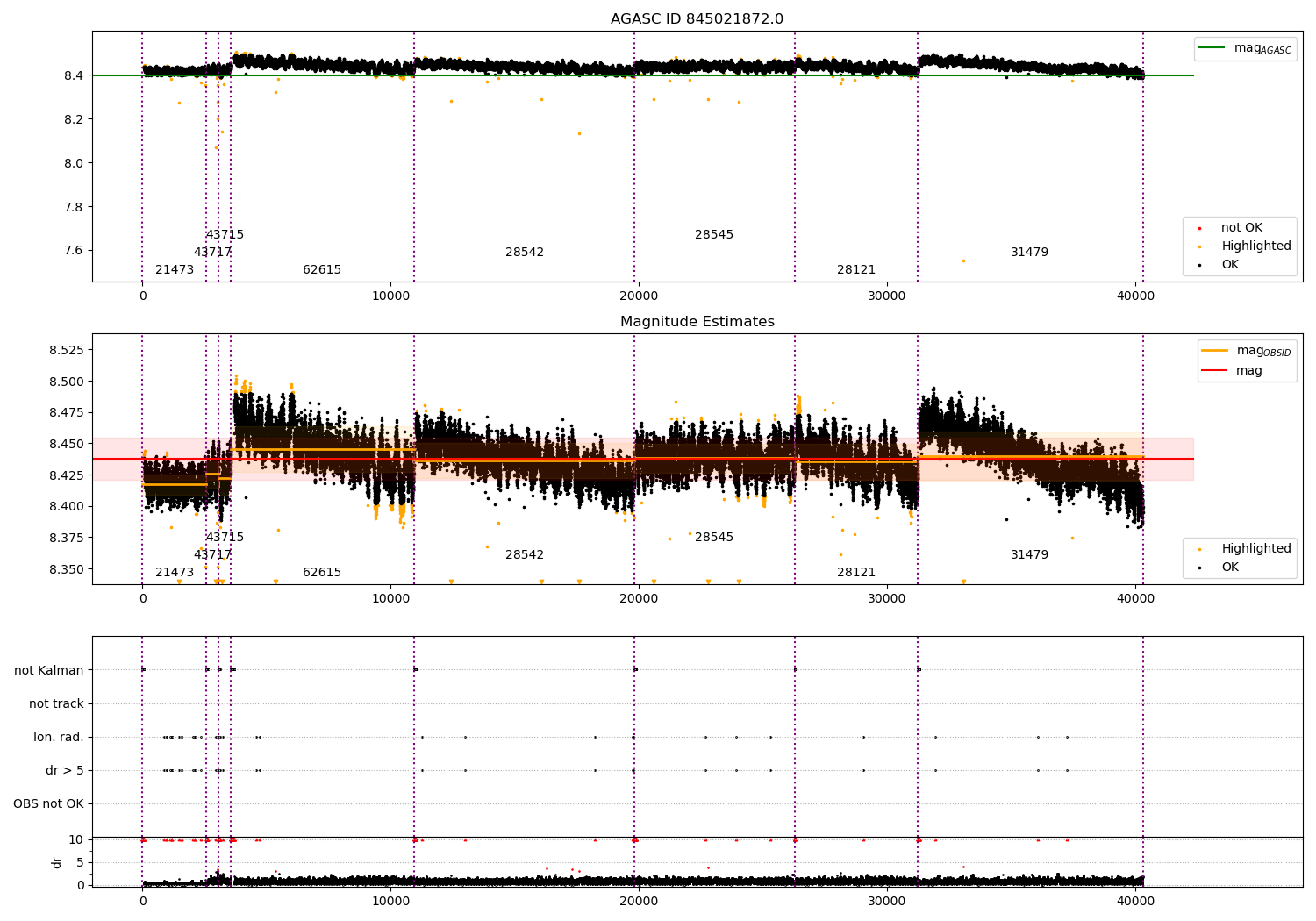Click the 7.6 tick label
This screenshot has height=921, width=1316.
(x=74, y=251)
